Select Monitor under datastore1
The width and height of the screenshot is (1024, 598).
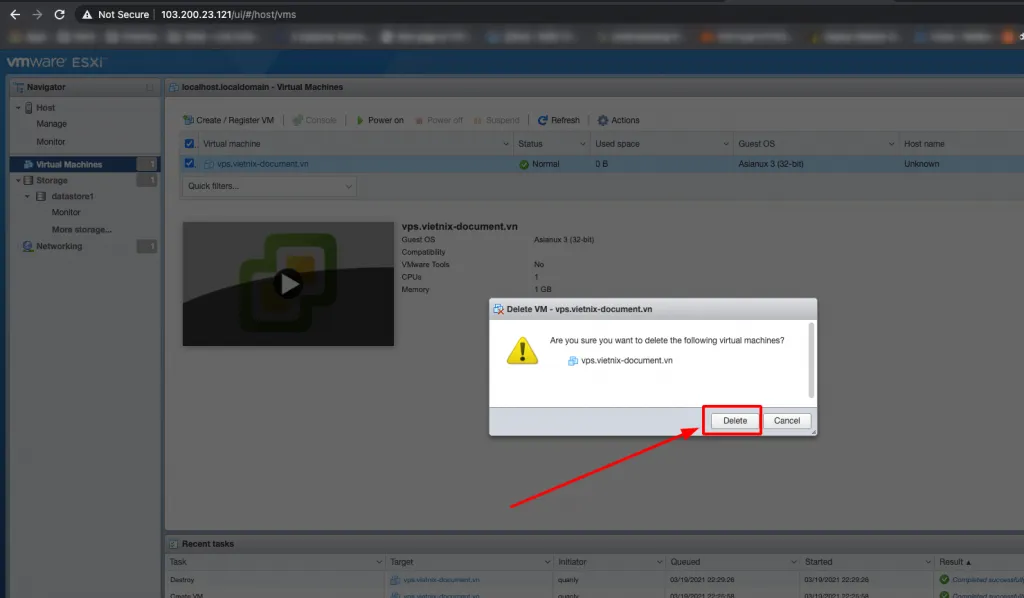coord(66,212)
